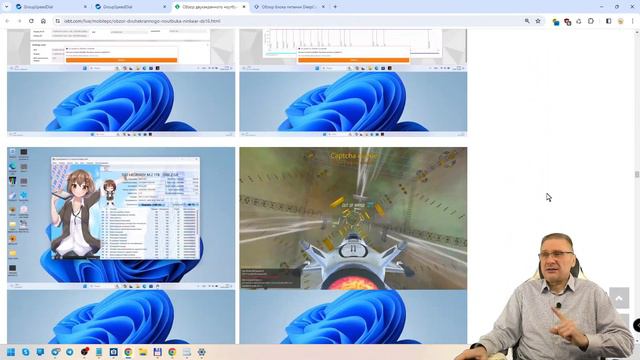Viewport: 640px width, 360px height.
Task: Open a new browser tab
Action: [x=335, y=7]
